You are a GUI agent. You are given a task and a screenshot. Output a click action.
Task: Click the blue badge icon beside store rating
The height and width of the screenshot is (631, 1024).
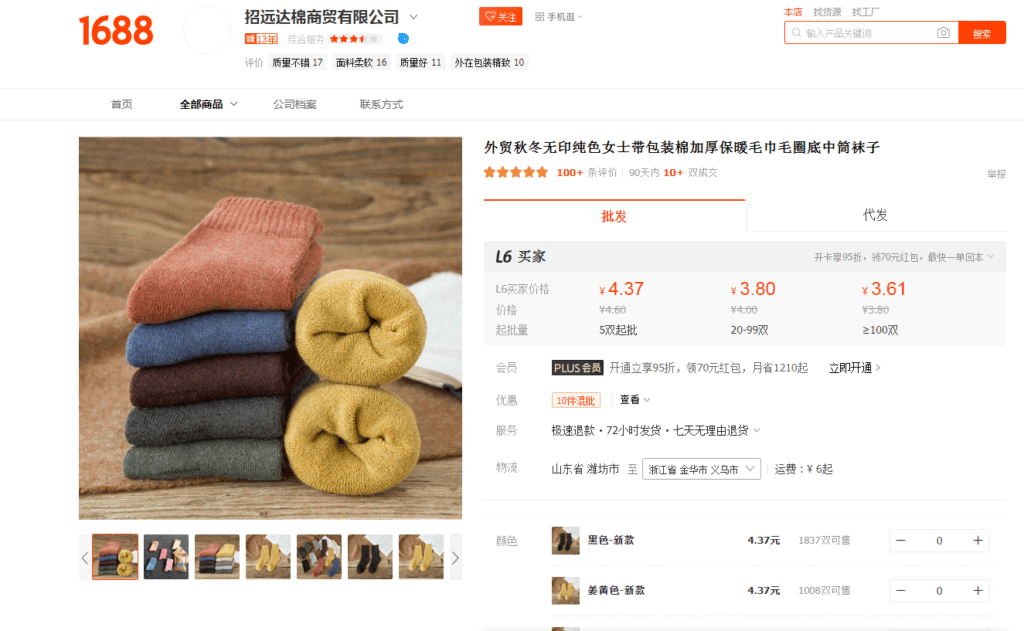click(x=404, y=39)
